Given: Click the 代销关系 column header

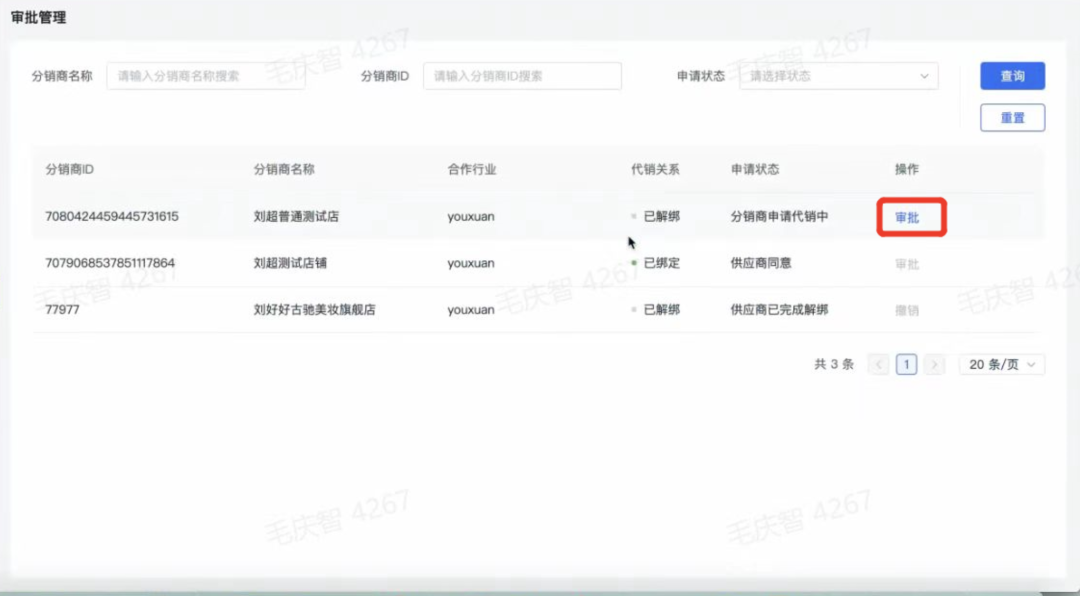Looking at the screenshot, I should pyautogui.click(x=655, y=170).
